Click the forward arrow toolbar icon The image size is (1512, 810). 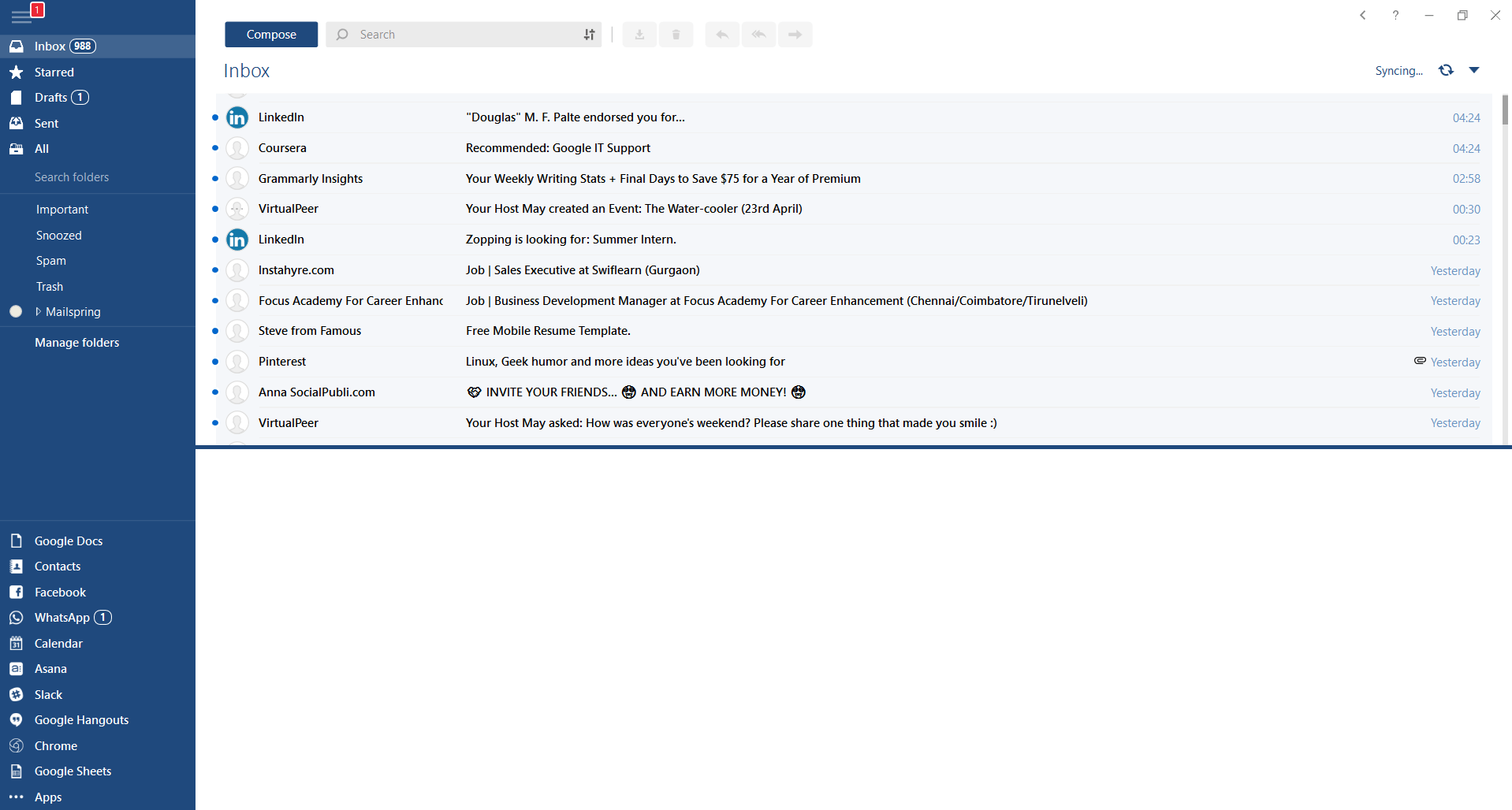(795, 35)
